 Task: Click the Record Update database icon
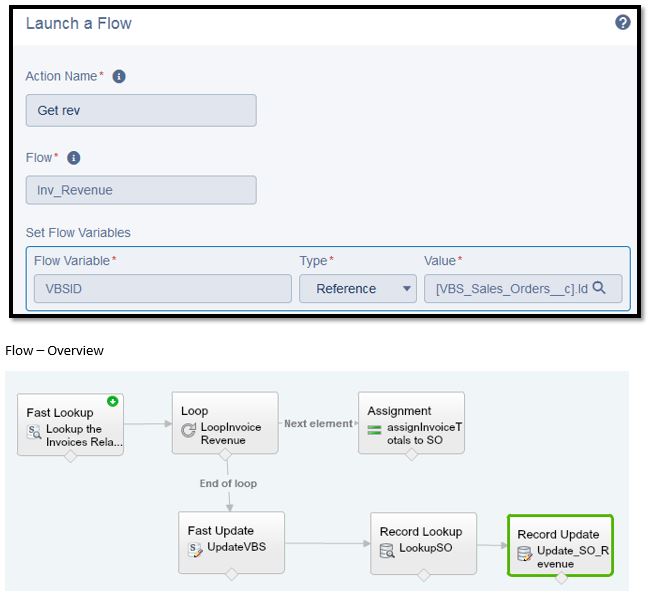coord(524,555)
